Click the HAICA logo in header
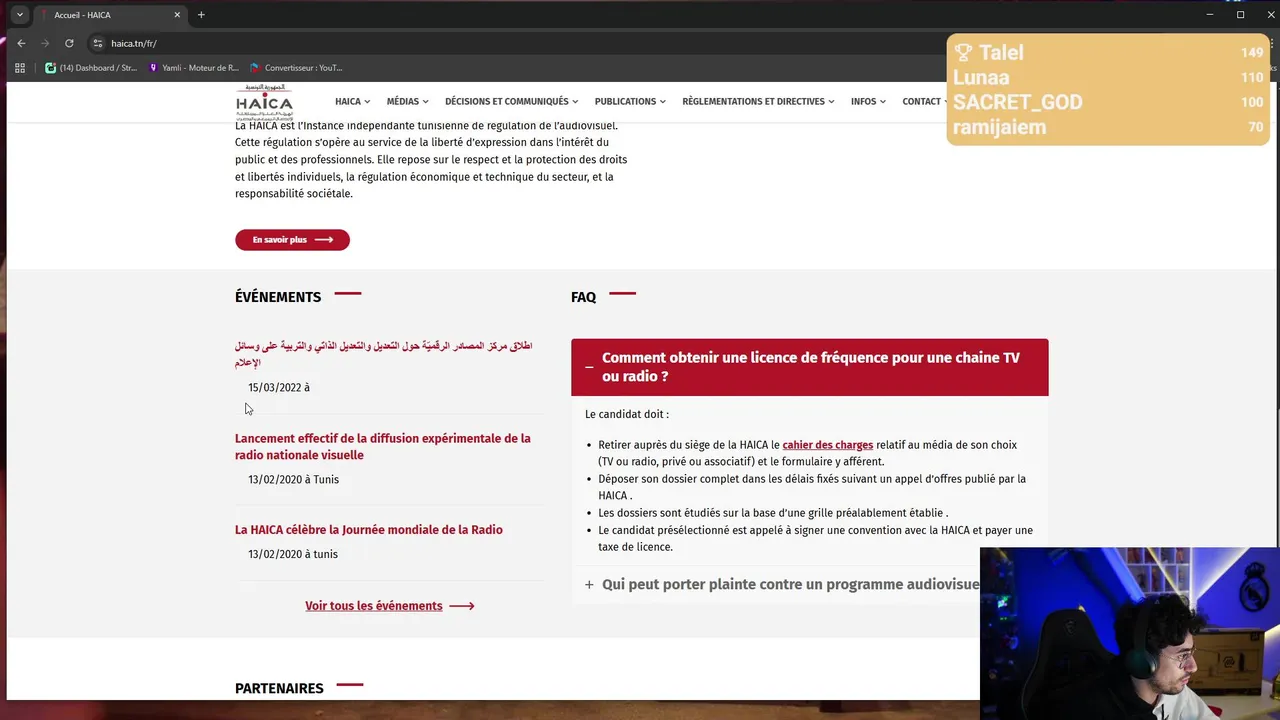 [264, 101]
